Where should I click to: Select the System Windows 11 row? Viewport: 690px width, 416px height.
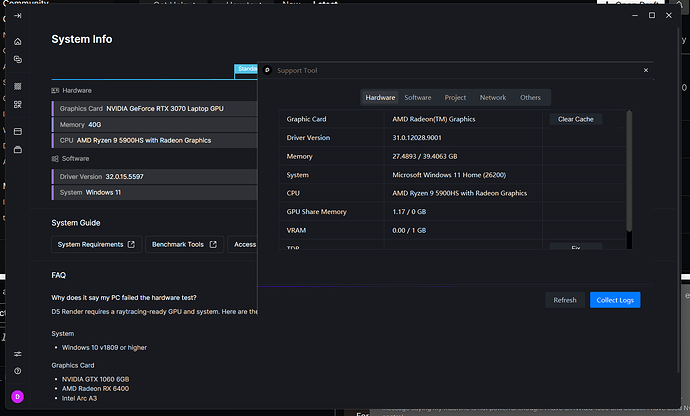pyautogui.click(x=154, y=192)
